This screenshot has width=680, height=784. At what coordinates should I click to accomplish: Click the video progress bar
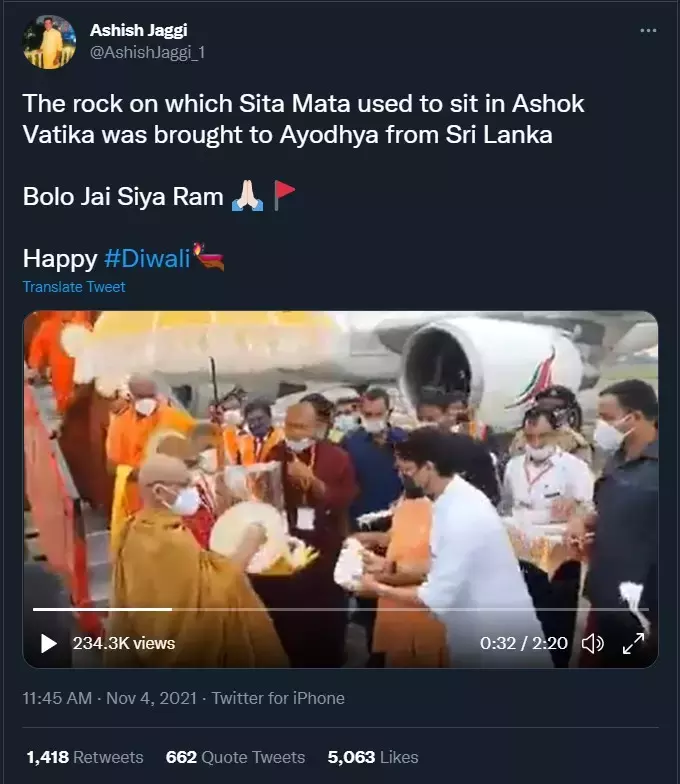(340, 609)
